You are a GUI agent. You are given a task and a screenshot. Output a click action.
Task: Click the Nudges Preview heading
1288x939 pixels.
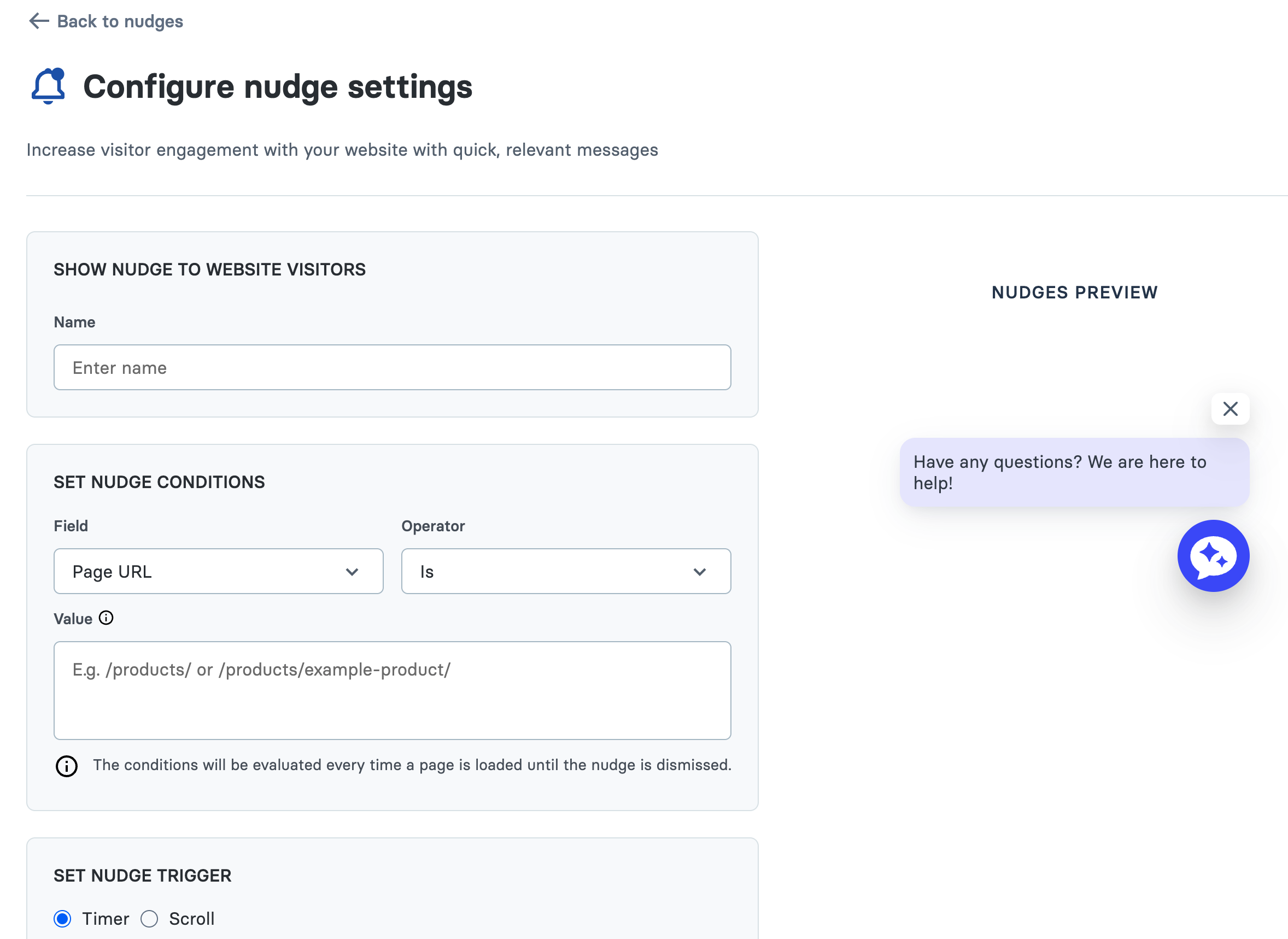tap(1074, 292)
